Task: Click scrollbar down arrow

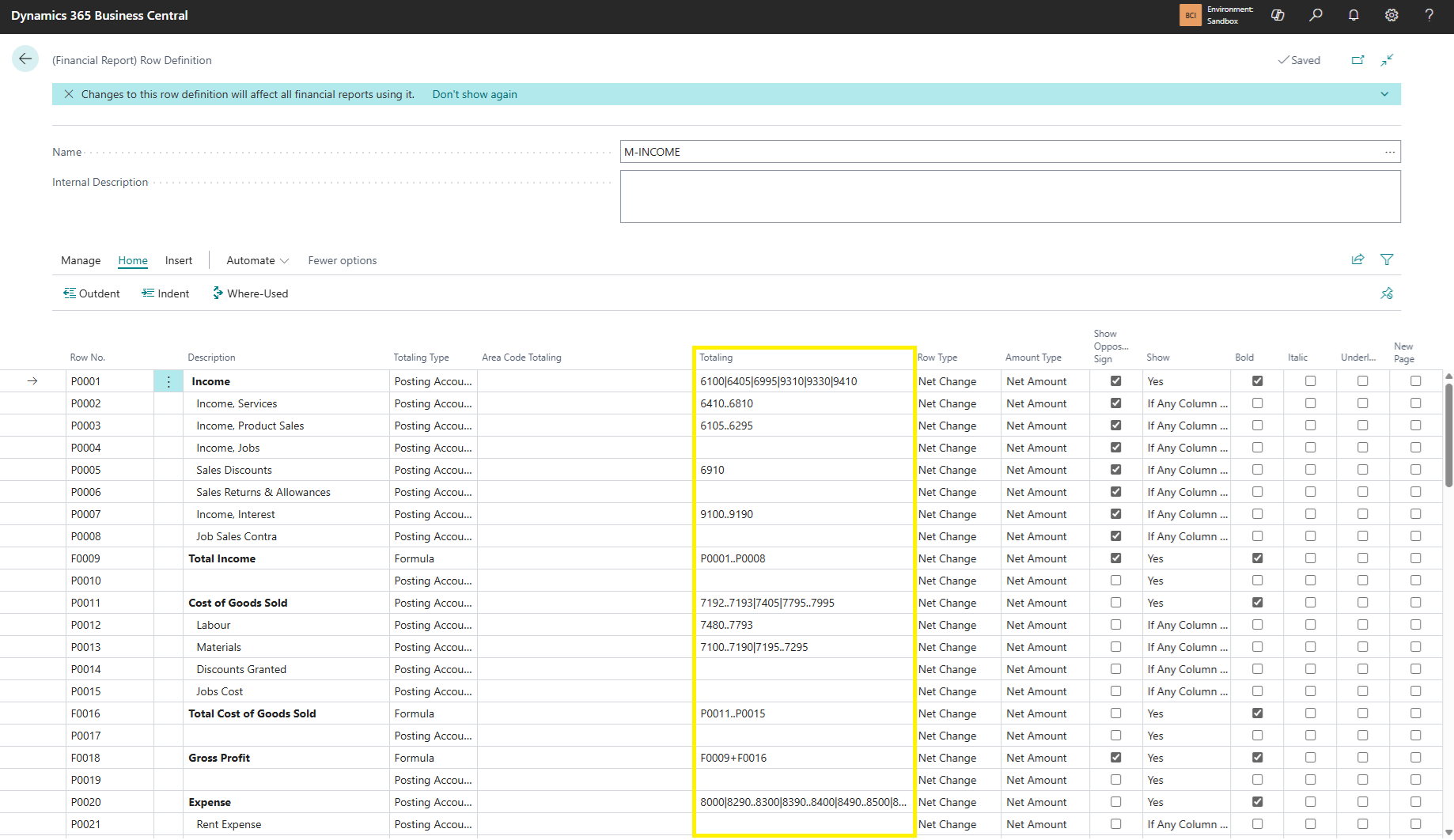Action: coord(1448,833)
